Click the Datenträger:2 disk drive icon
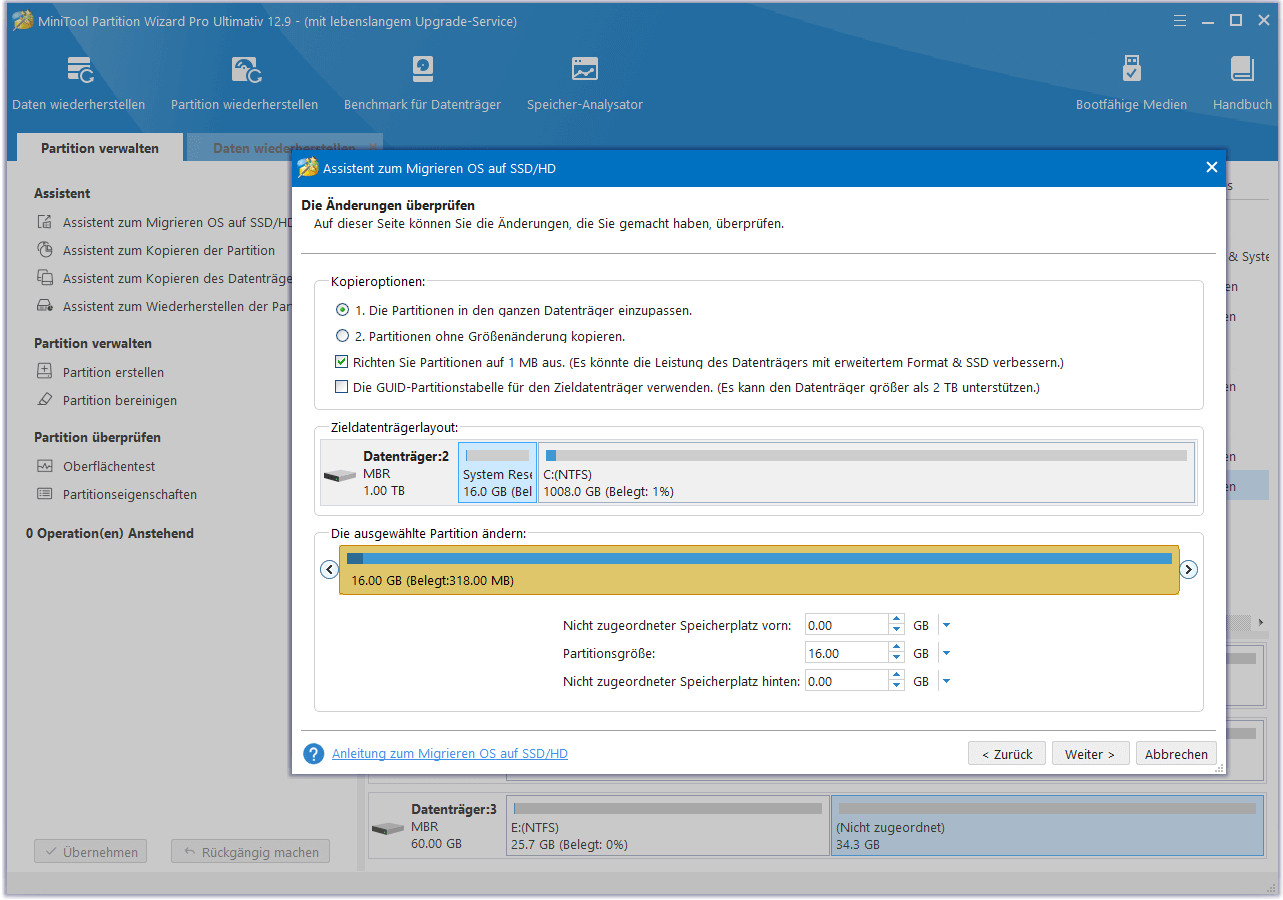Viewport: 1283px width, 900px height. pyautogui.click(x=340, y=477)
